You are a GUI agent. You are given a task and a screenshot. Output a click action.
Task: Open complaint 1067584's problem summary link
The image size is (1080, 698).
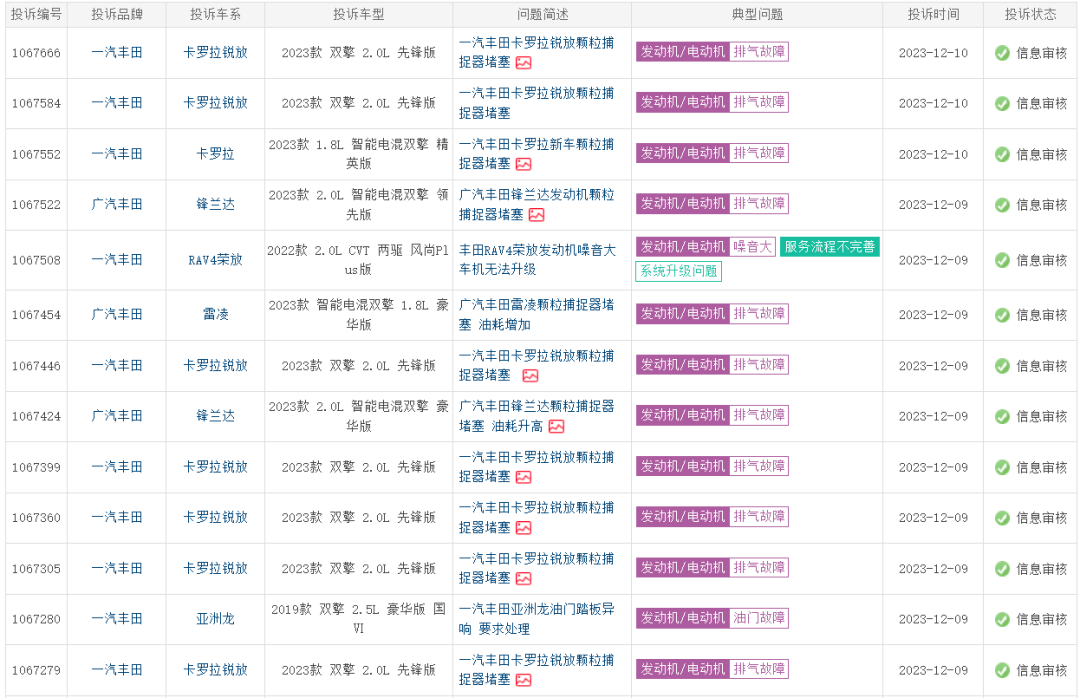pyautogui.click(x=537, y=103)
